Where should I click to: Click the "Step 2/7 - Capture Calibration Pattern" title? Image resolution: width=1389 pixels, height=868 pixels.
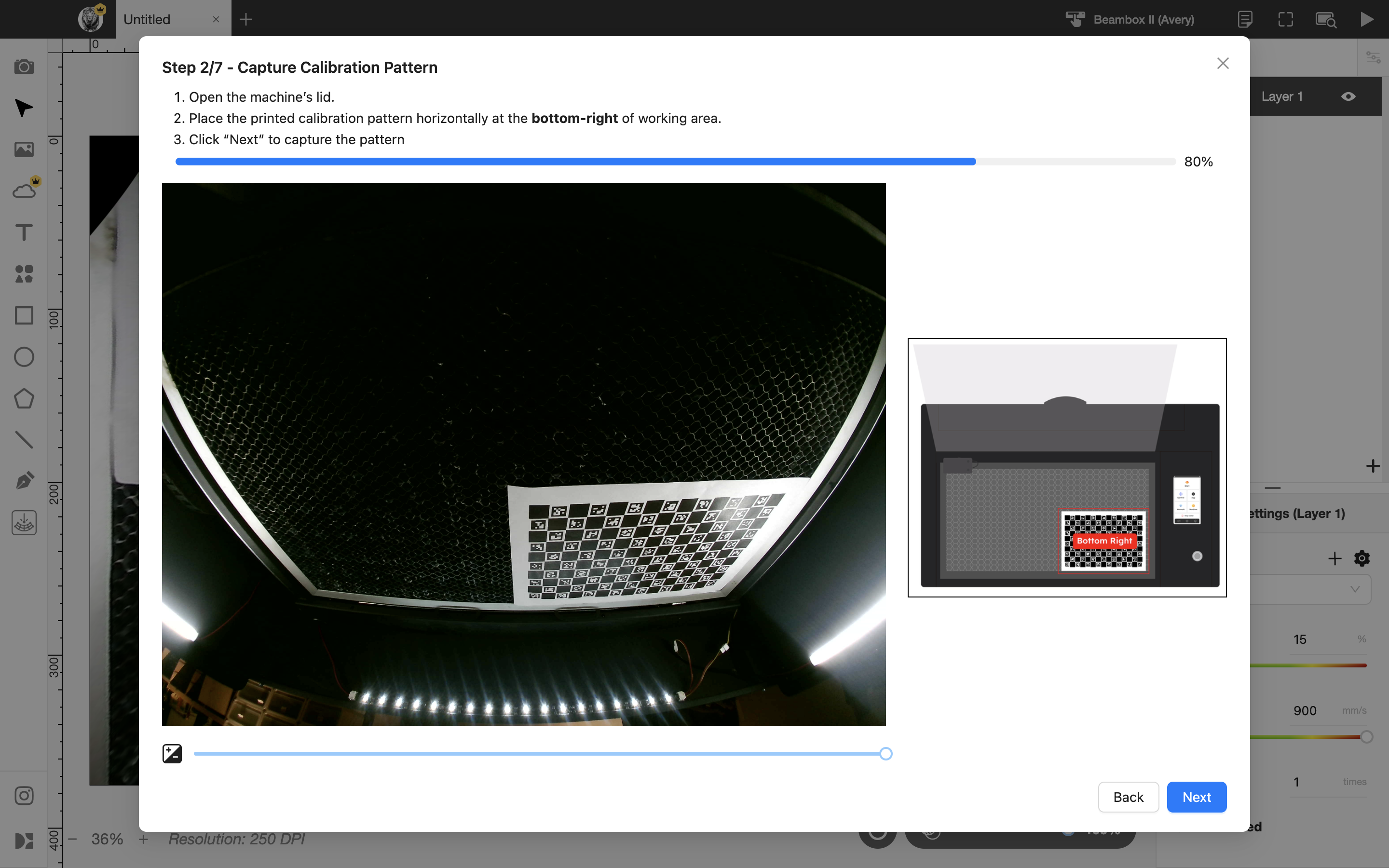tap(300, 67)
